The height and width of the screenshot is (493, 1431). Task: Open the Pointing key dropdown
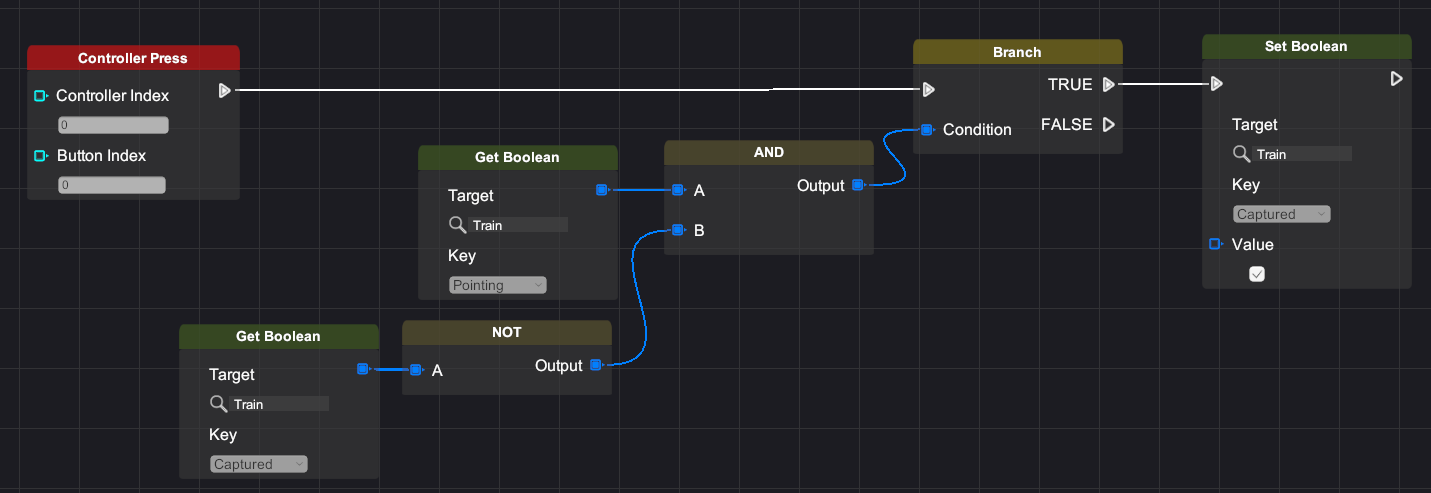[498, 285]
